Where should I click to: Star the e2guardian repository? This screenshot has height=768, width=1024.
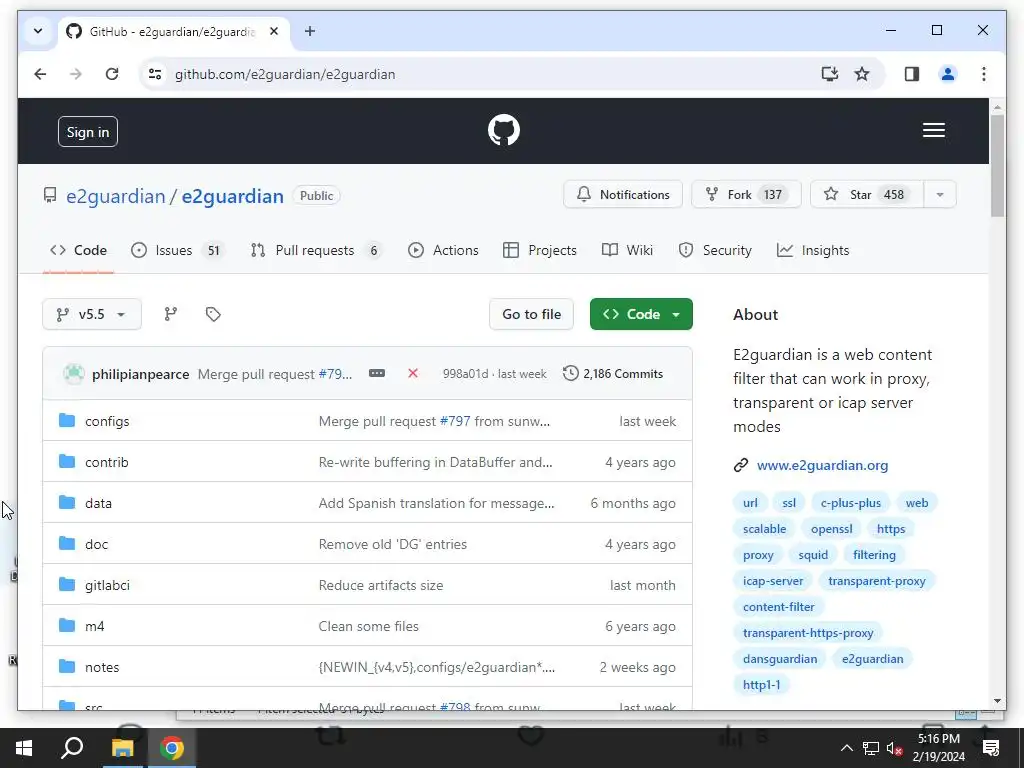[867, 195]
